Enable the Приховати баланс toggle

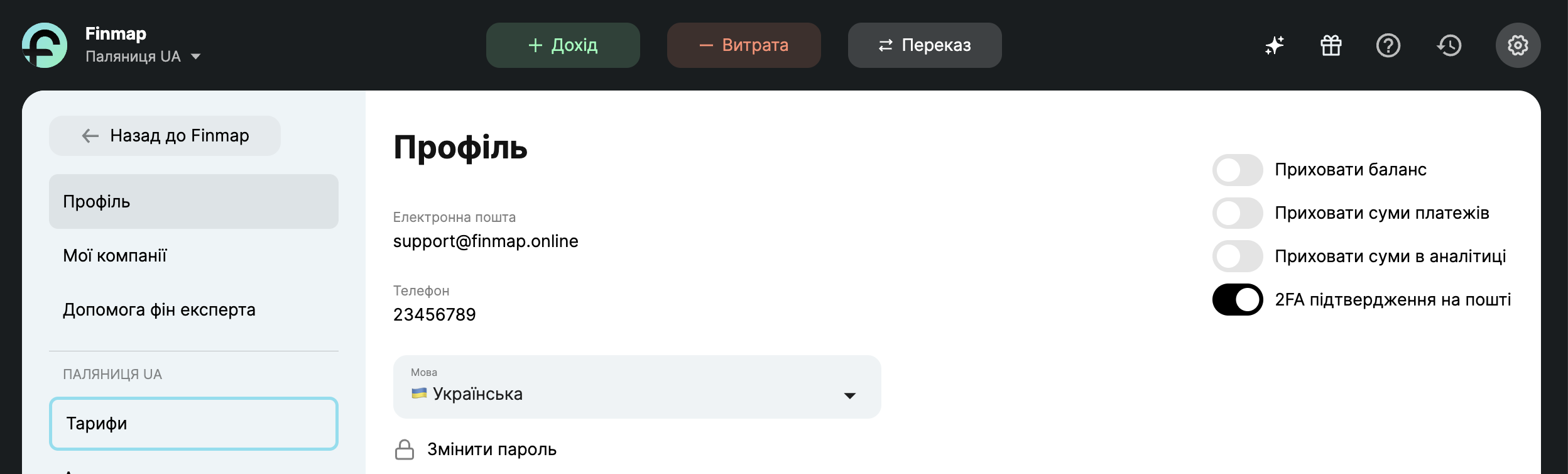click(x=1237, y=170)
